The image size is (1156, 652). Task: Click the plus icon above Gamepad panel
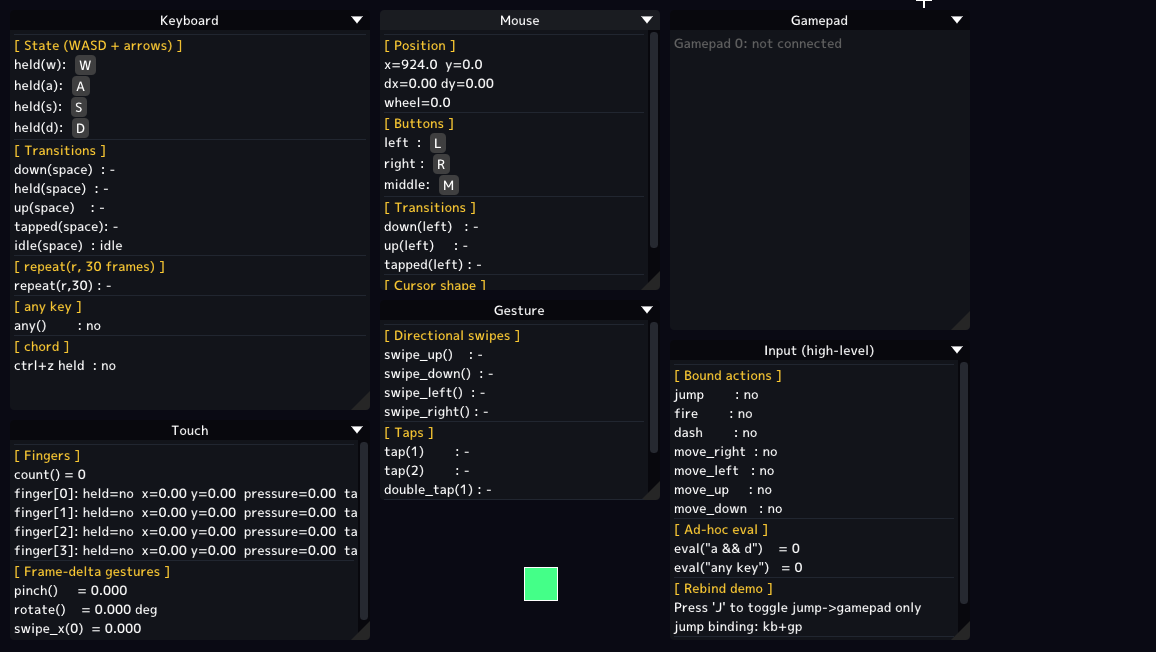(x=924, y=3)
